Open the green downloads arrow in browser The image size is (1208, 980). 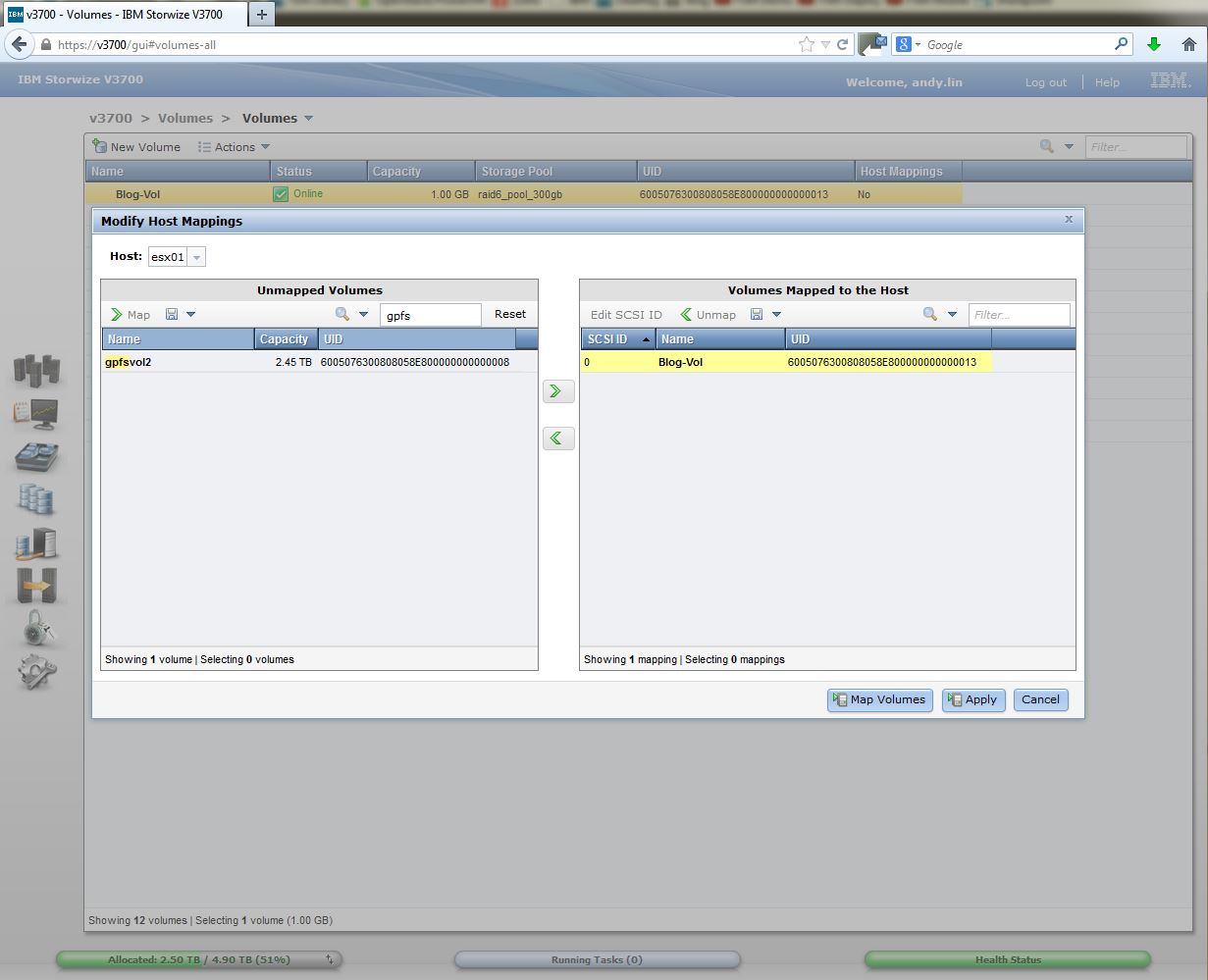tap(1154, 44)
